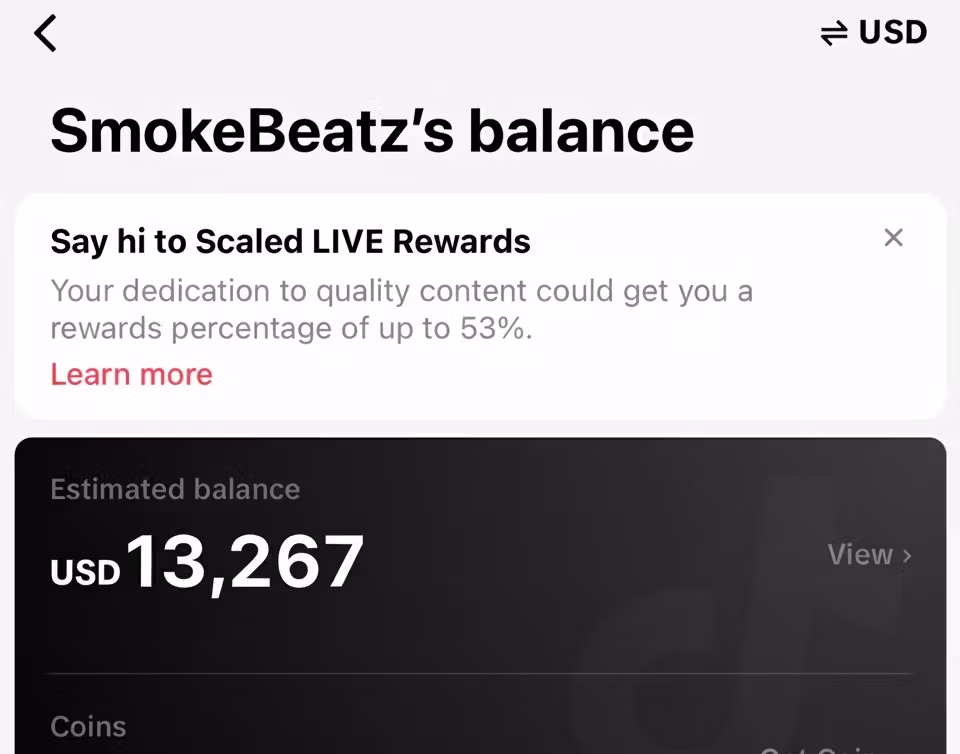
Task: Click the Say hi to Scaled LIVE Rewards title
Action: click(x=290, y=241)
